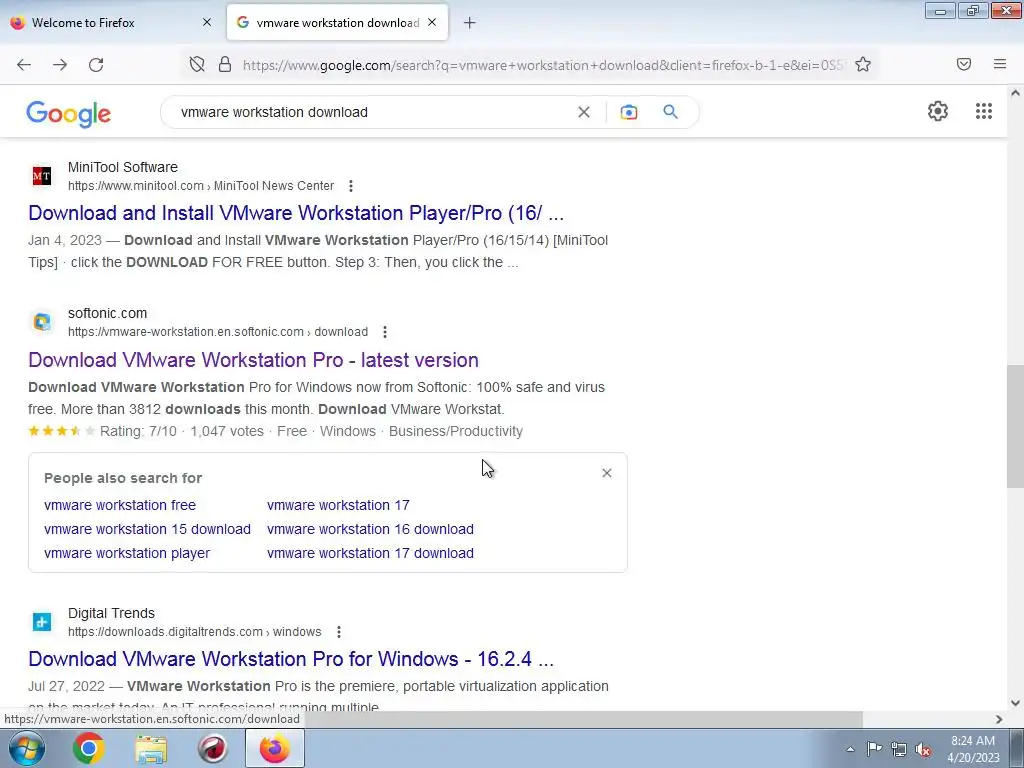Show hidden system tray icons
This screenshot has width=1024, height=768.
coord(850,749)
